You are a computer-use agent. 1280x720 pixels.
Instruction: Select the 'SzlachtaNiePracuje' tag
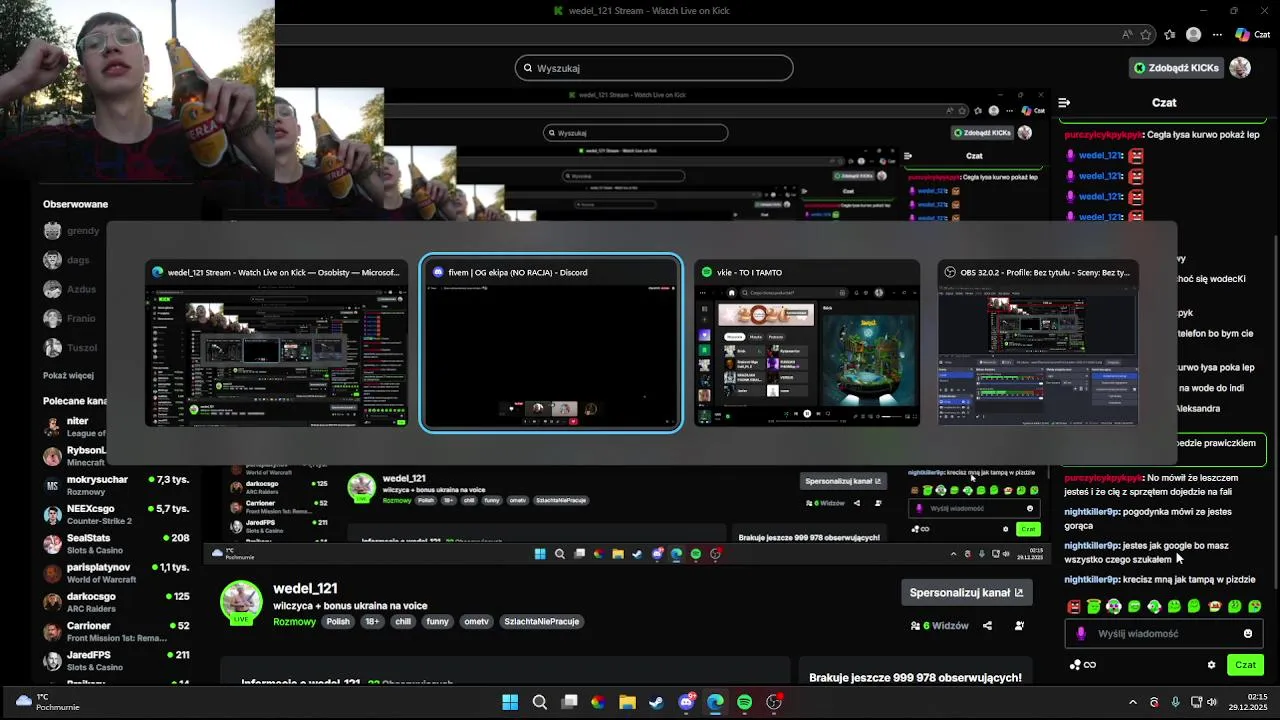(541, 621)
